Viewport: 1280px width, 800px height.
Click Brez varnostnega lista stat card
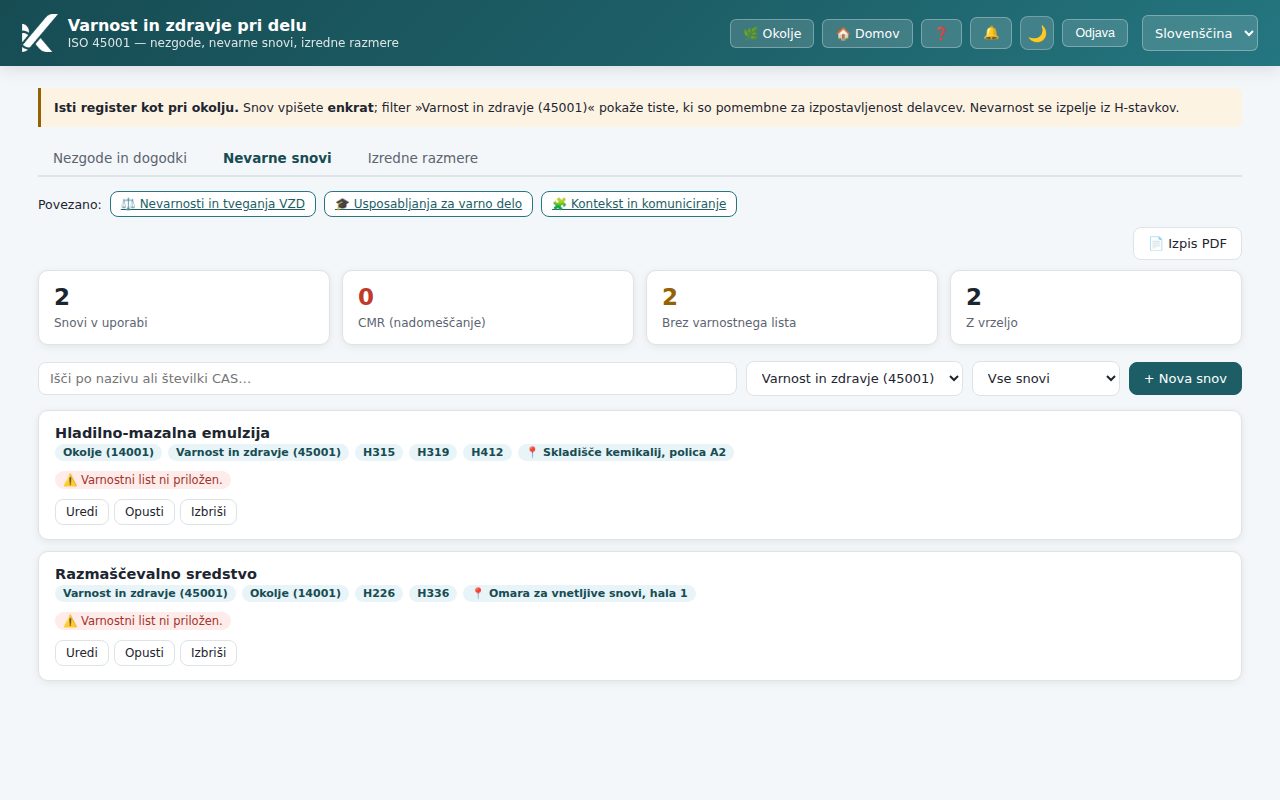point(792,308)
